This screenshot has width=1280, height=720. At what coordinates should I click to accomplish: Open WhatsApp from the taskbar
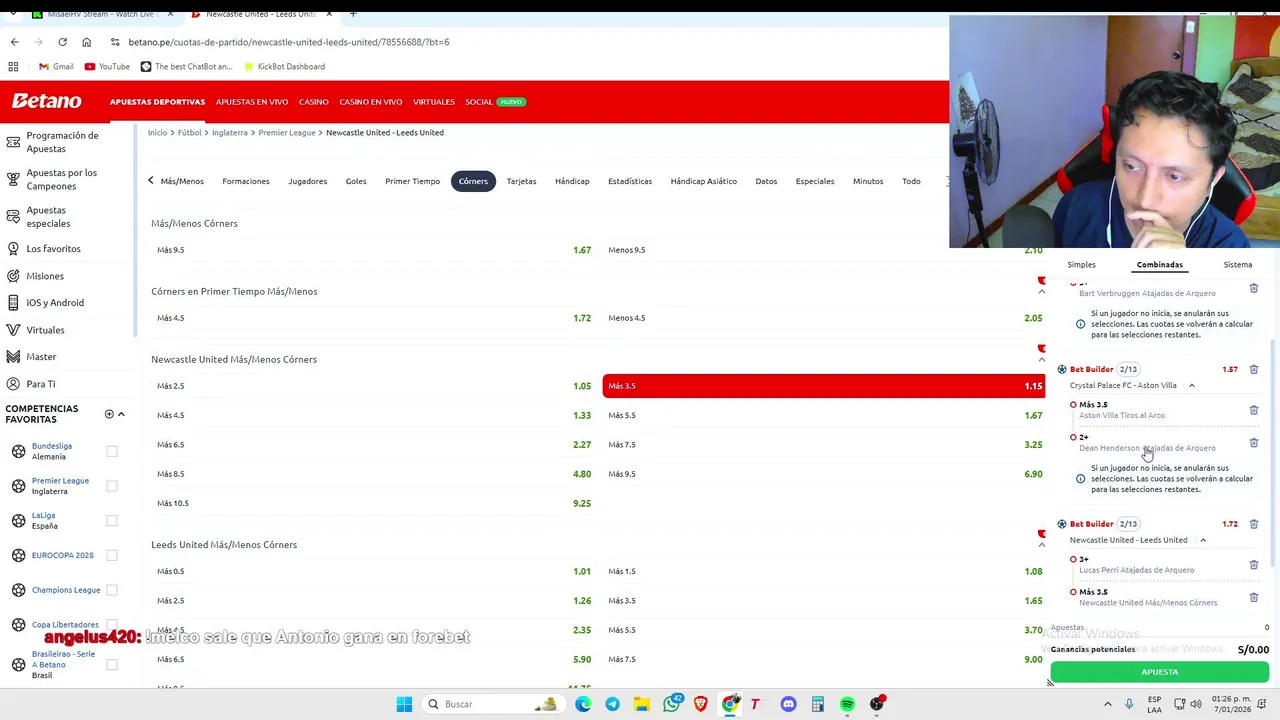[671, 704]
